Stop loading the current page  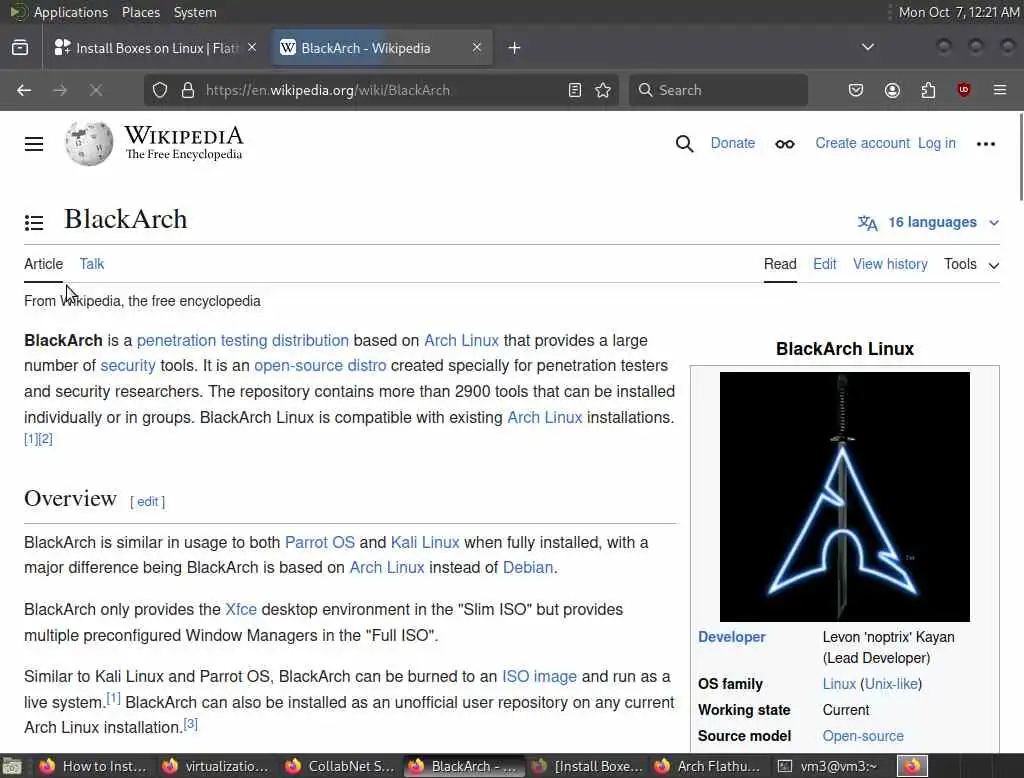click(x=96, y=90)
